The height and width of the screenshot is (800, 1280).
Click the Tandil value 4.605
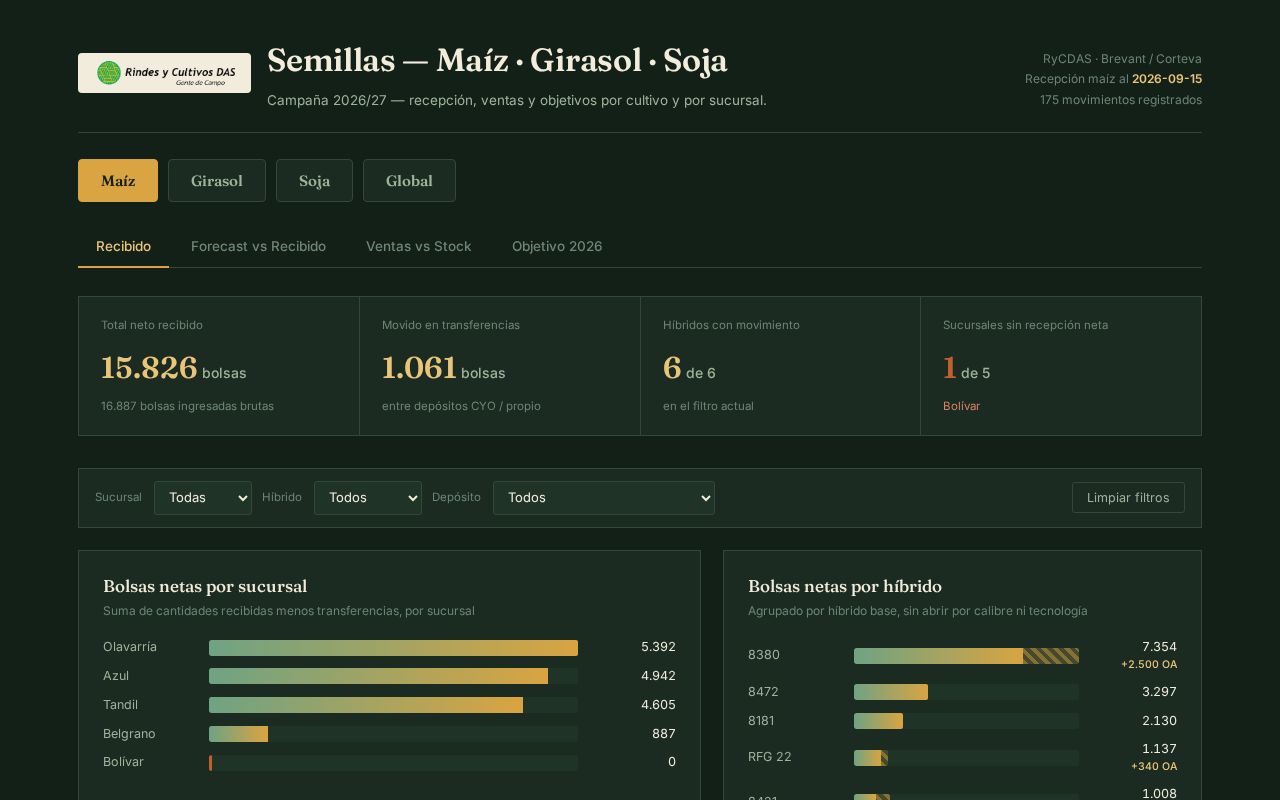tap(658, 705)
